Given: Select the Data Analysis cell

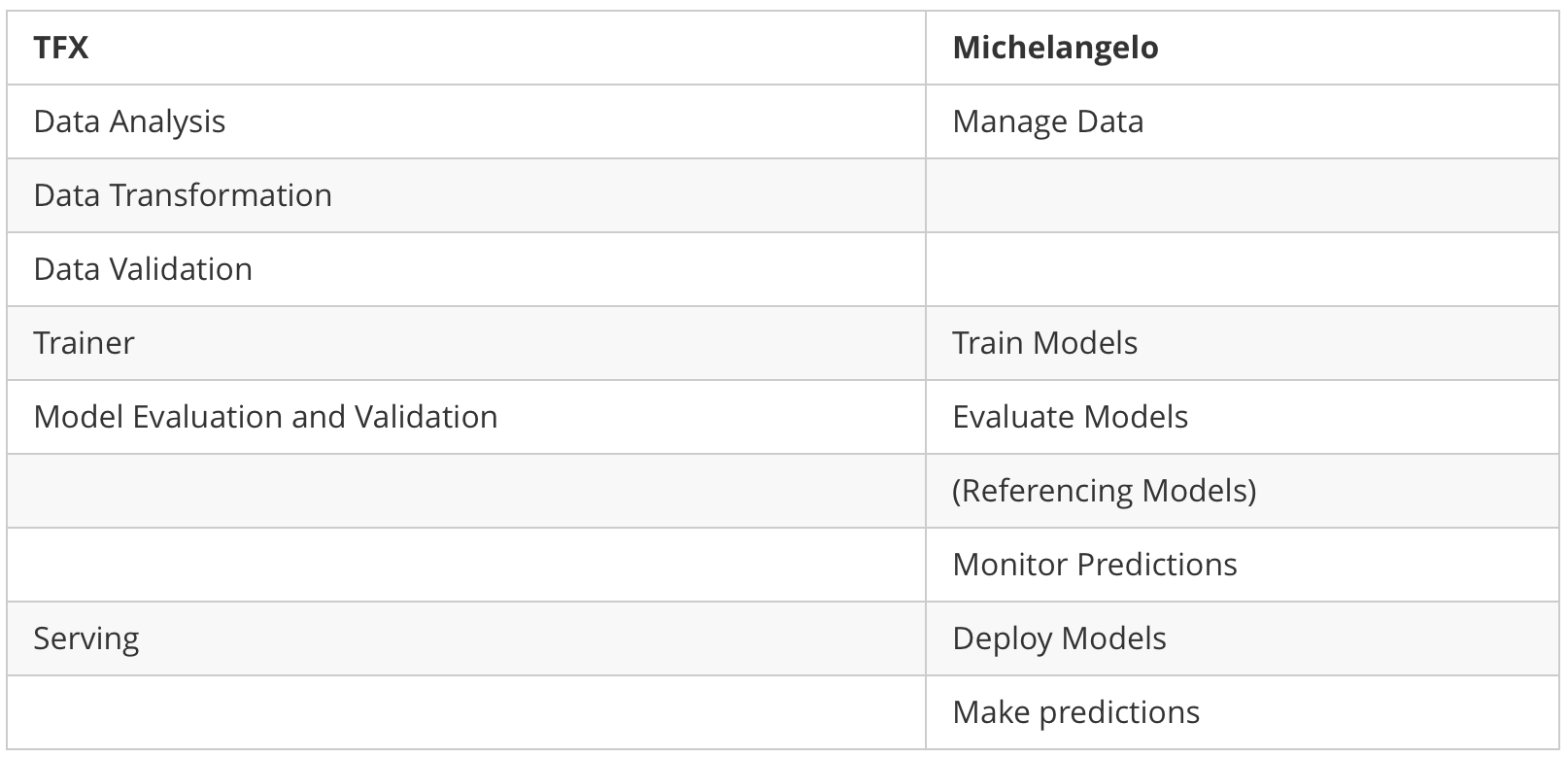Looking at the screenshot, I should pos(129,121).
